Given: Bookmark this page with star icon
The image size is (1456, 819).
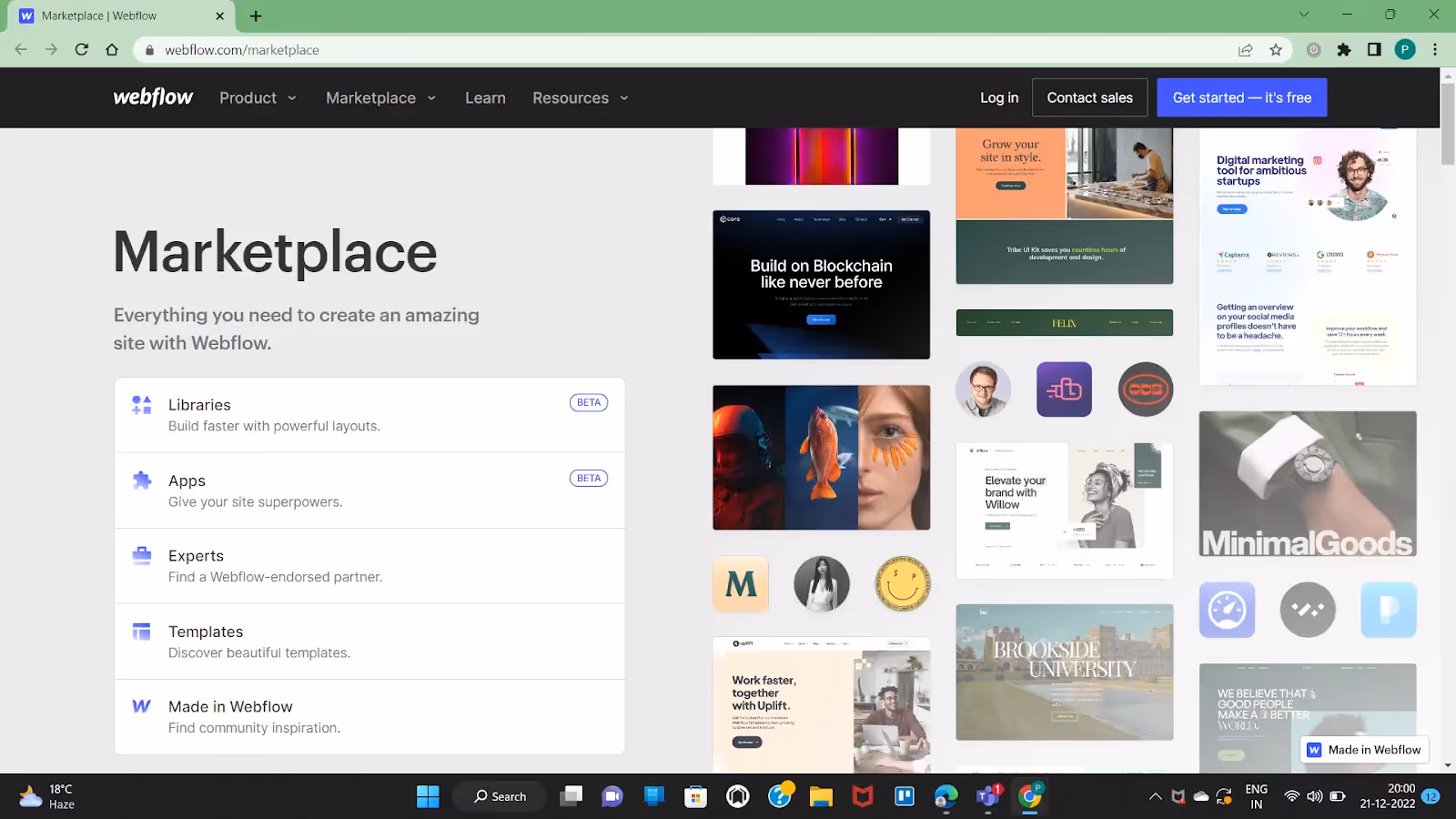Looking at the screenshot, I should click(1276, 50).
